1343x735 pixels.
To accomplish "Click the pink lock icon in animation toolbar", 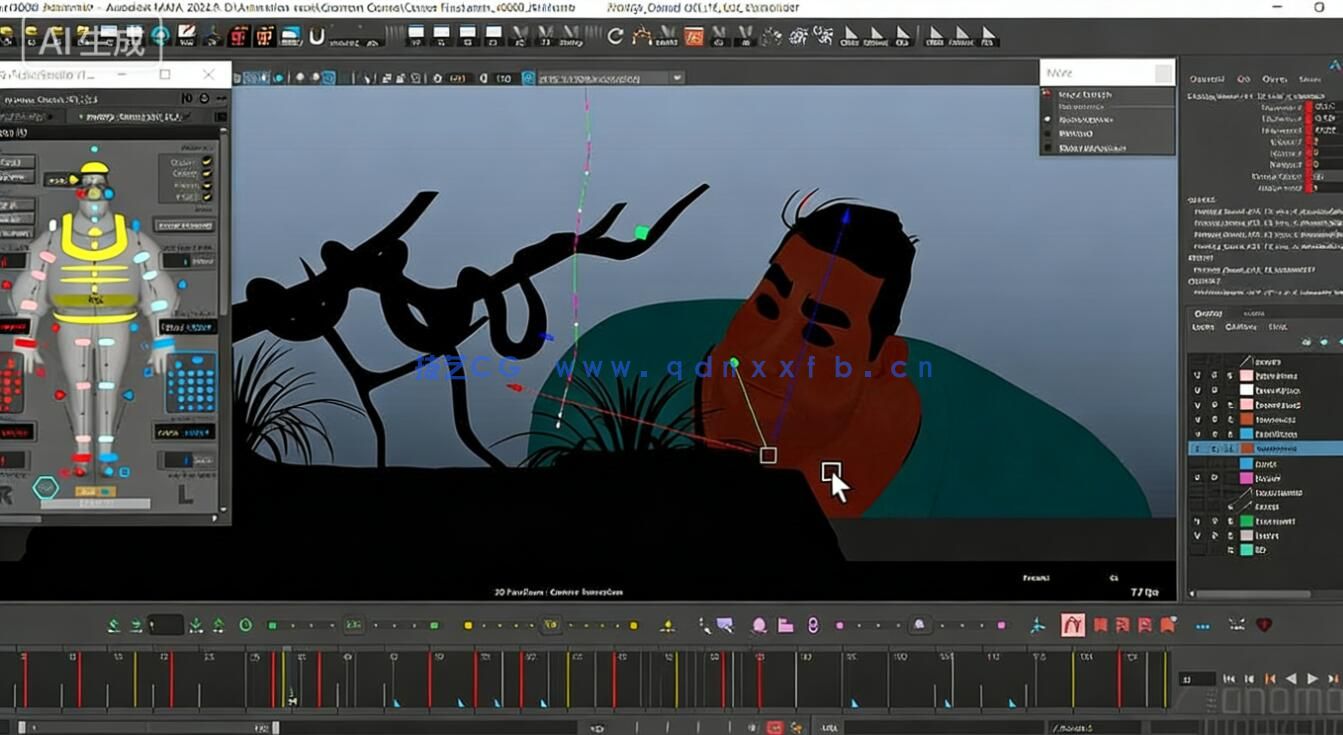I will click(812, 626).
